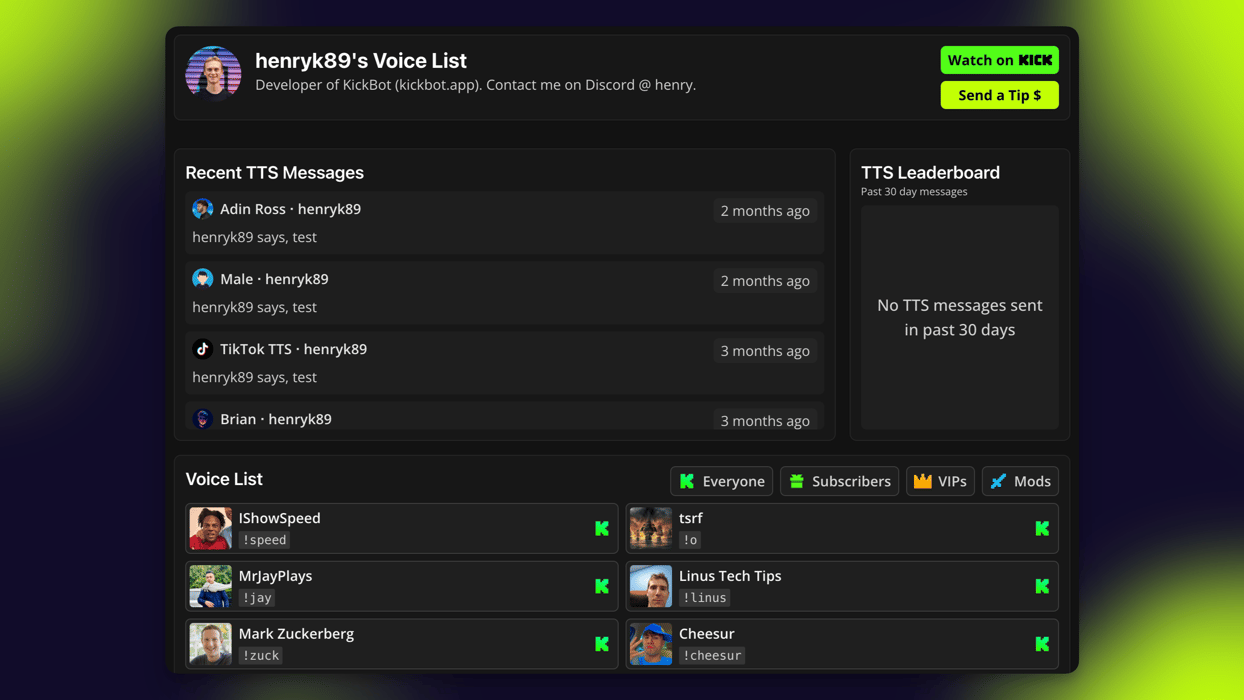Screen dimensions: 1244x700
Task: Click the Kick icon on MrJayPlays row
Action: pyautogui.click(x=601, y=586)
